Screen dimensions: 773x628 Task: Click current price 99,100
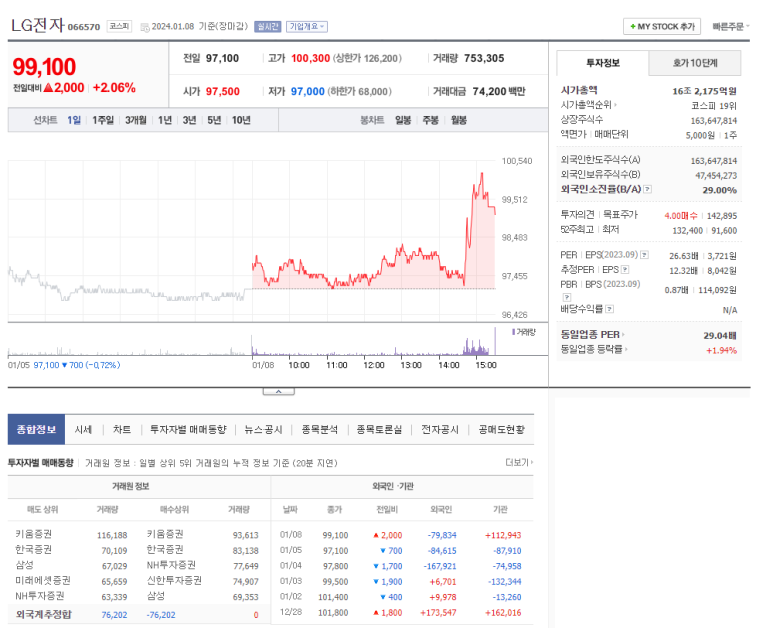point(44,67)
